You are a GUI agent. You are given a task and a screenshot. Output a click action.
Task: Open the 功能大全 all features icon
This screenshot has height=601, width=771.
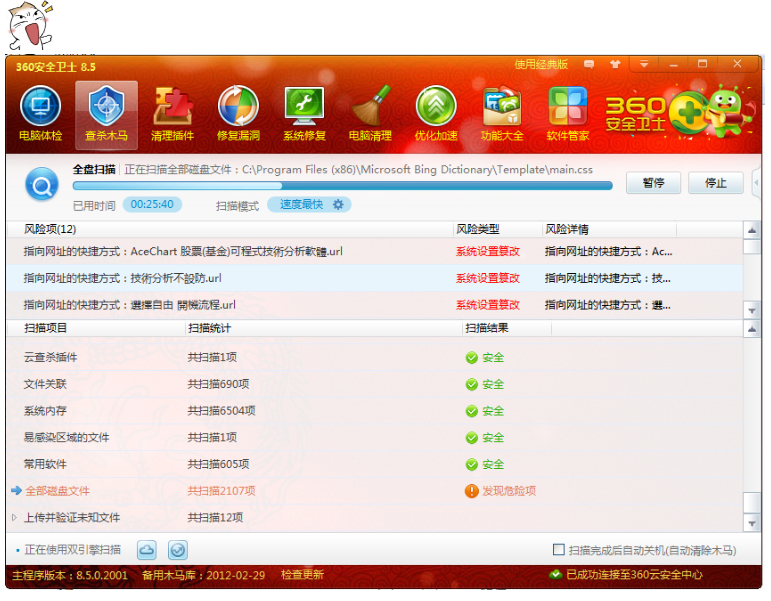pos(502,114)
